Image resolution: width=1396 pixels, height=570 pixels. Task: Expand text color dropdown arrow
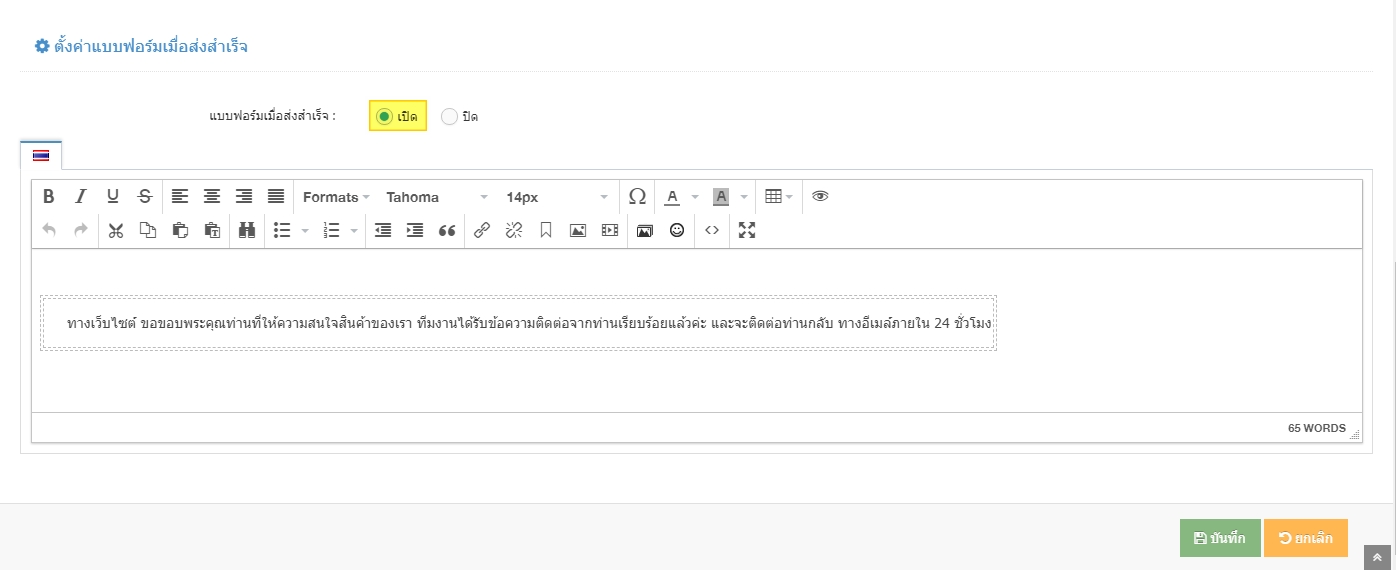click(x=695, y=197)
